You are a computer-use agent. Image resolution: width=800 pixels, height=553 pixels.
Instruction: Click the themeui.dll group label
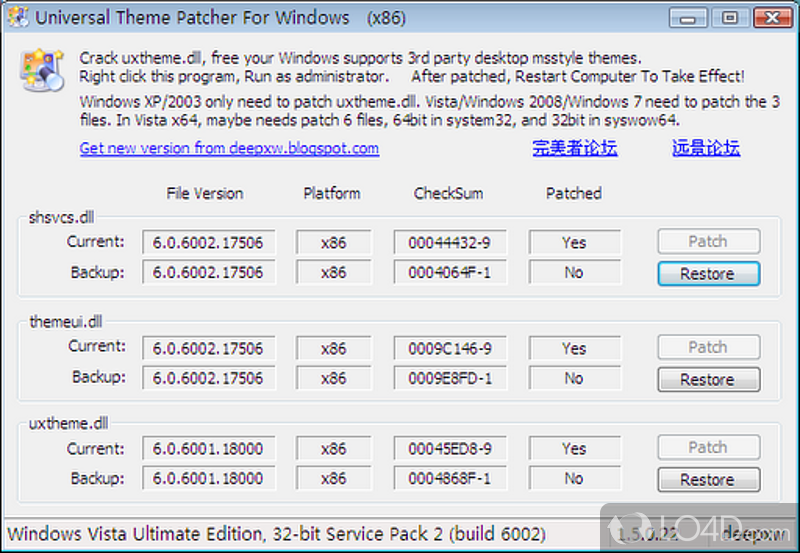(65, 321)
